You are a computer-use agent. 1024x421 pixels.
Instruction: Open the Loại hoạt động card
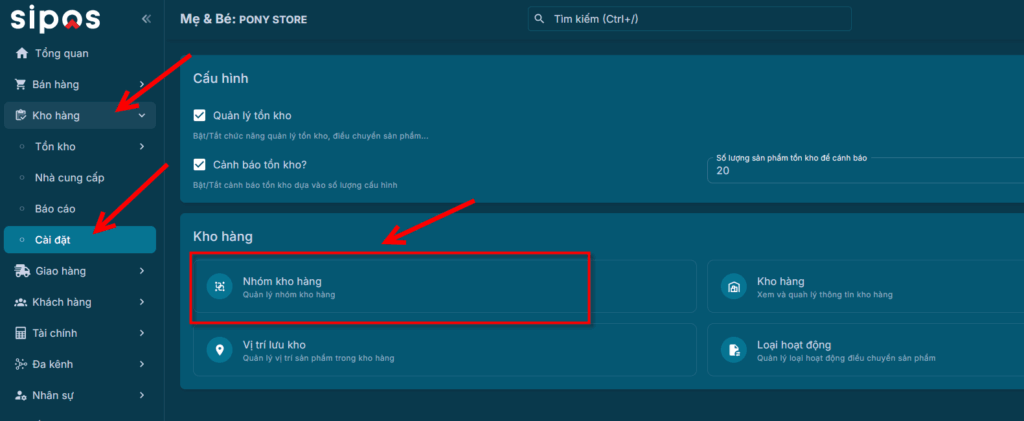pos(865,350)
